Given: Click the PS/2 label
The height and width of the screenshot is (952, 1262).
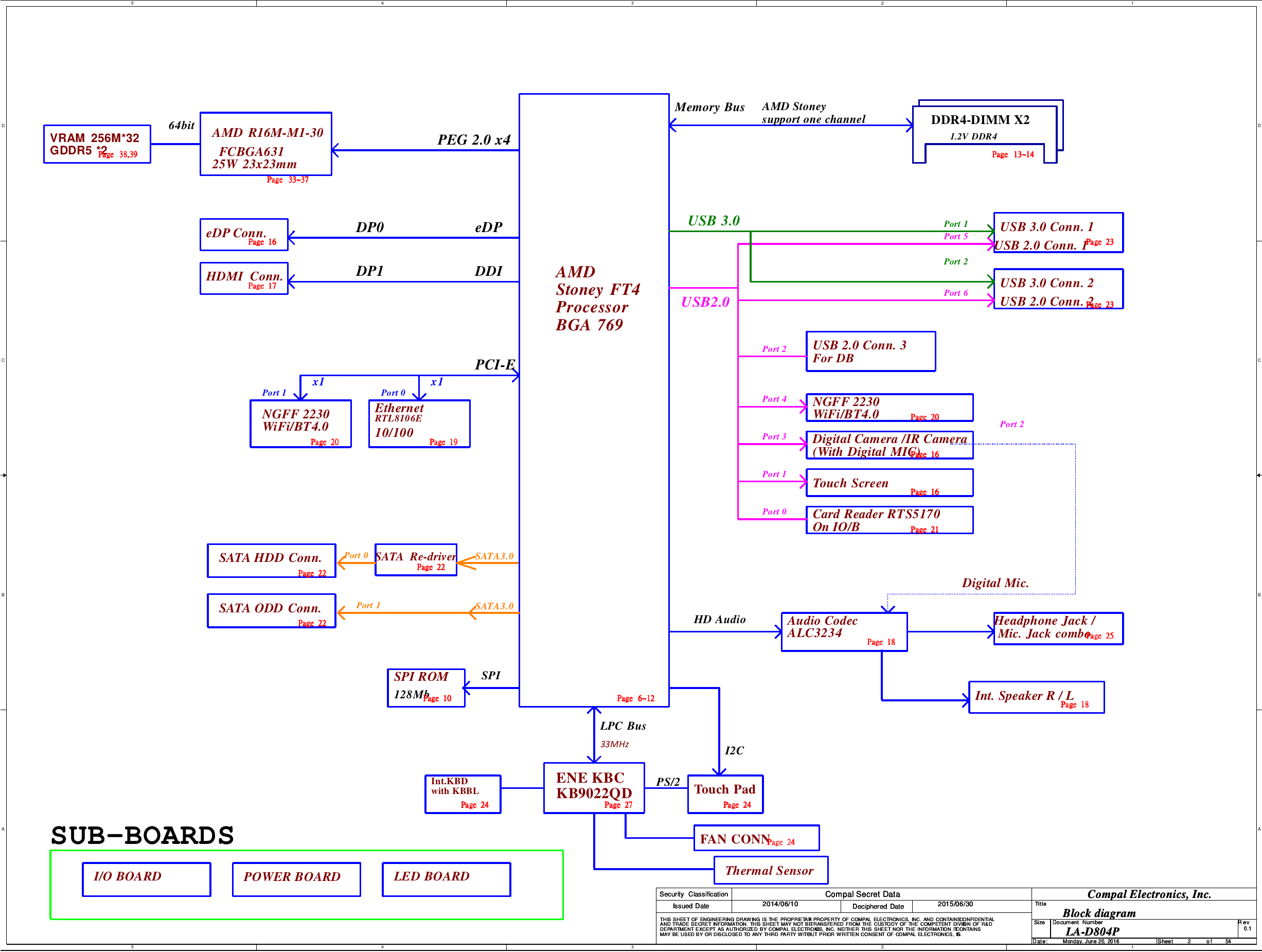Looking at the screenshot, I should tap(667, 782).
